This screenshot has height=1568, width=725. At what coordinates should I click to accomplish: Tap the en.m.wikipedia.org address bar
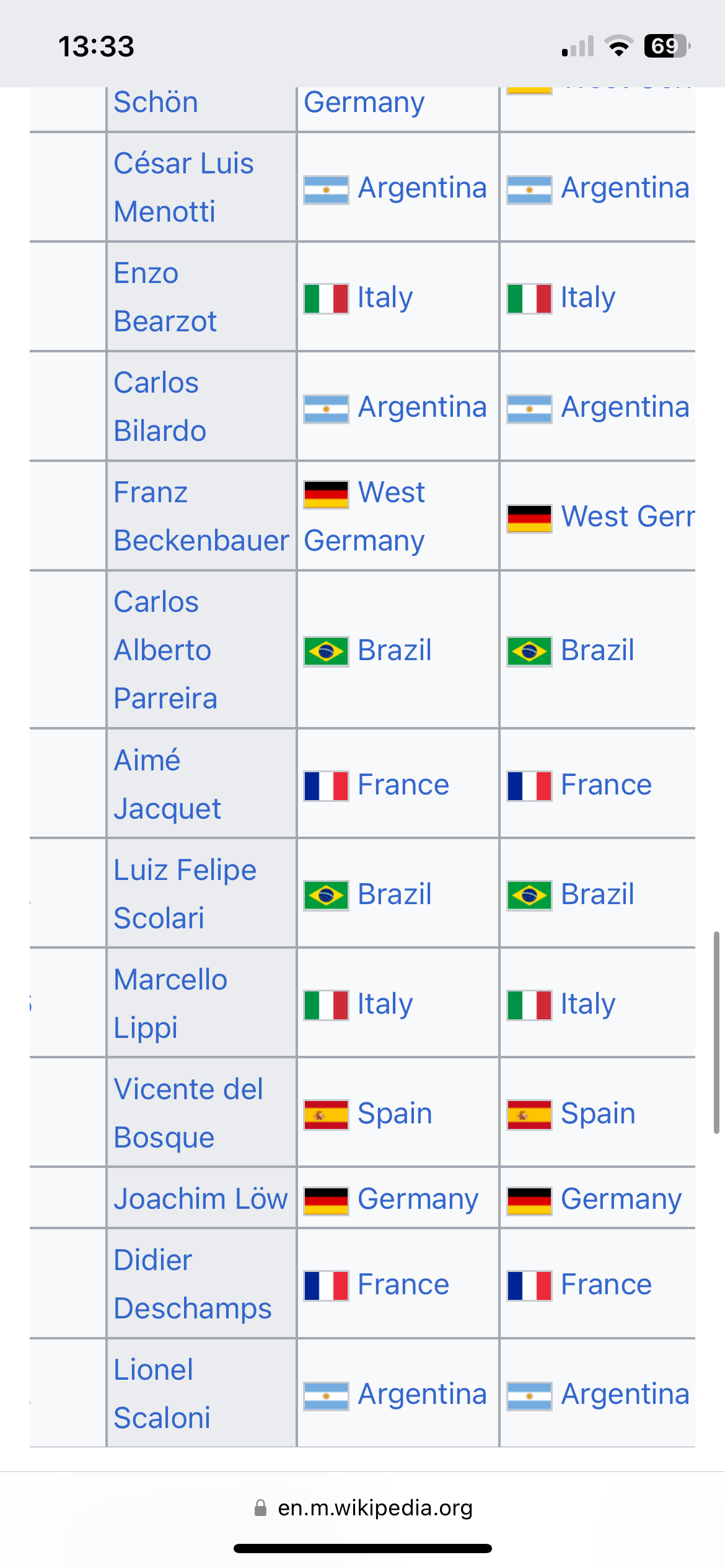(x=362, y=1507)
